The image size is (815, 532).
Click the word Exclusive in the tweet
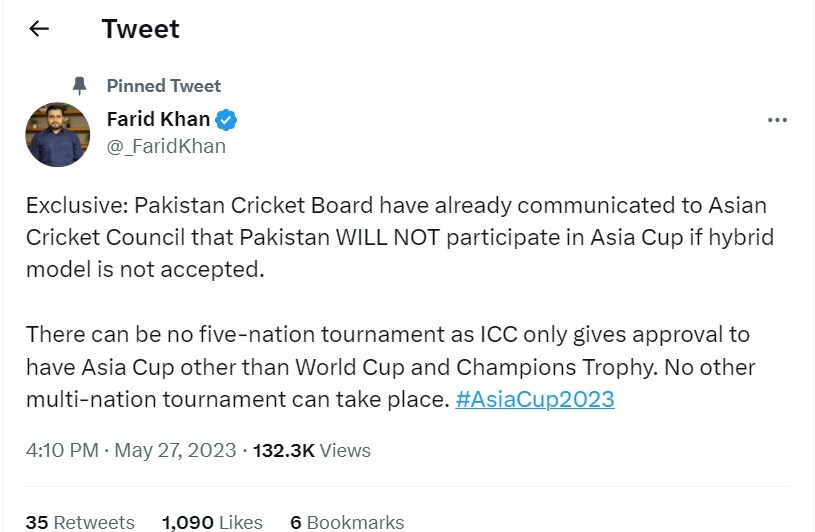point(72,206)
